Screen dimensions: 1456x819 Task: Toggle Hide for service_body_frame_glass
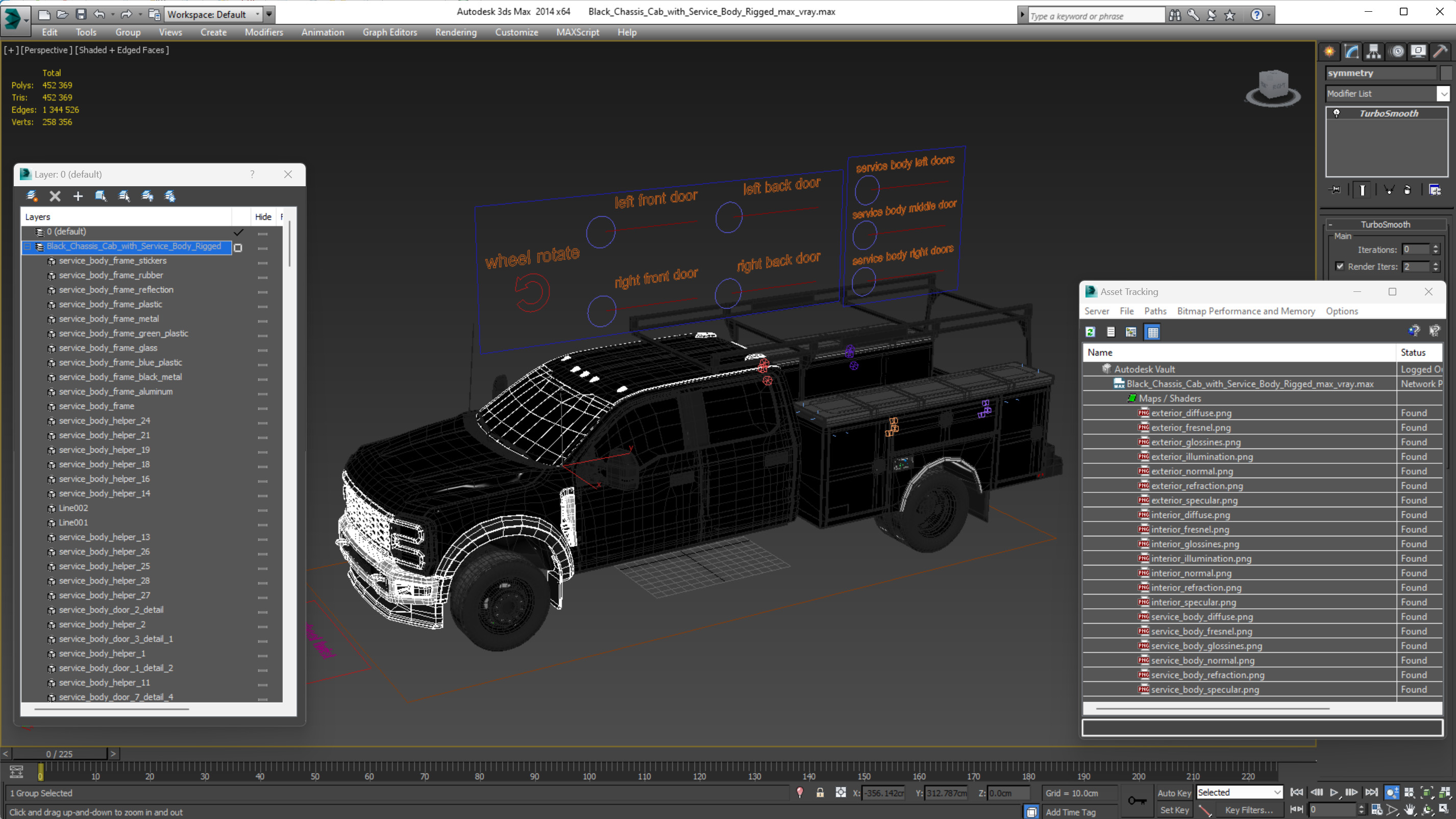tap(263, 350)
